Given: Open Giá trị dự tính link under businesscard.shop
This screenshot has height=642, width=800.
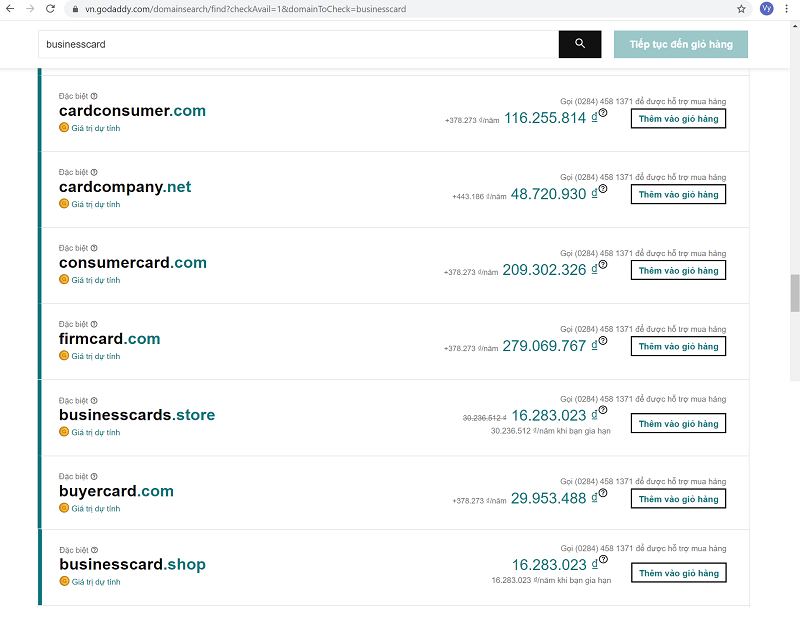Looking at the screenshot, I should point(96,582).
